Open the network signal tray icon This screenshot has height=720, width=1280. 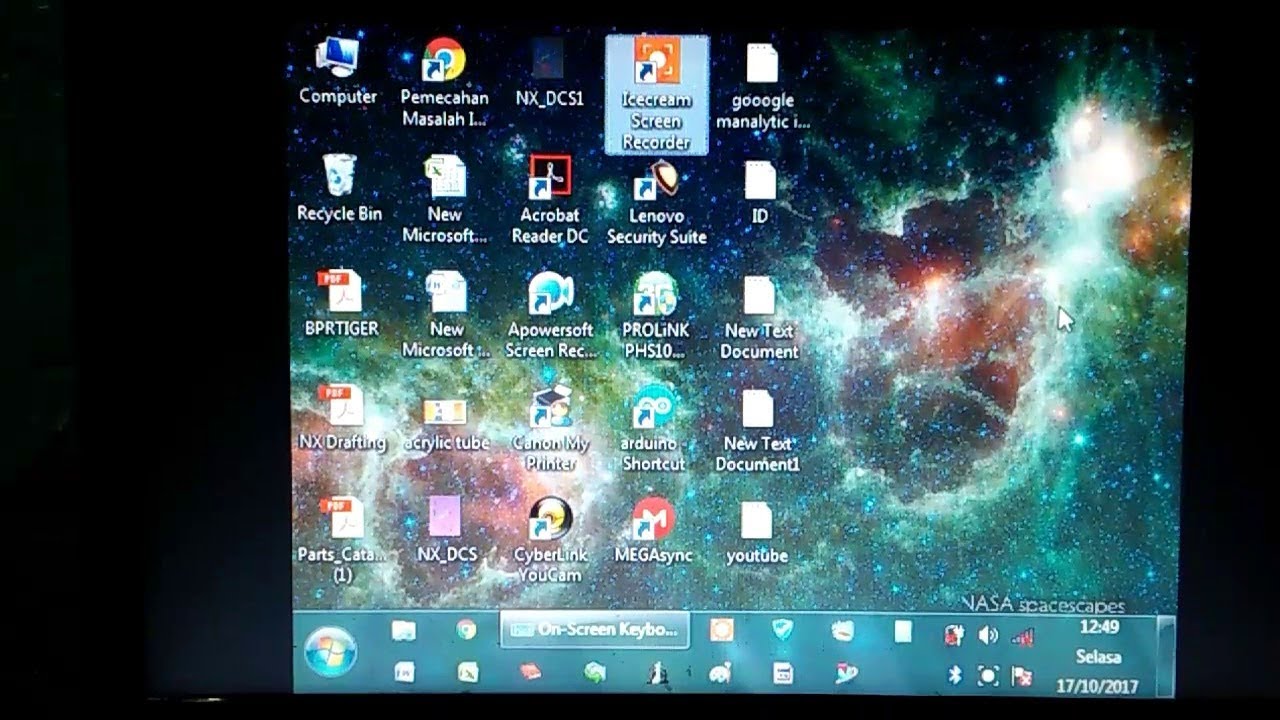click(1022, 636)
